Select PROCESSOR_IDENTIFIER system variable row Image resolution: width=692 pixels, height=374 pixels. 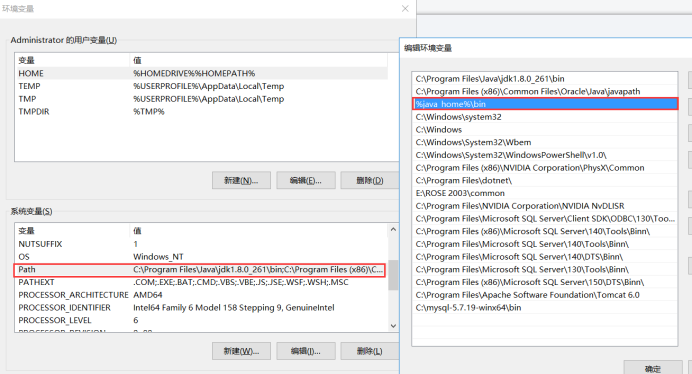201,308
